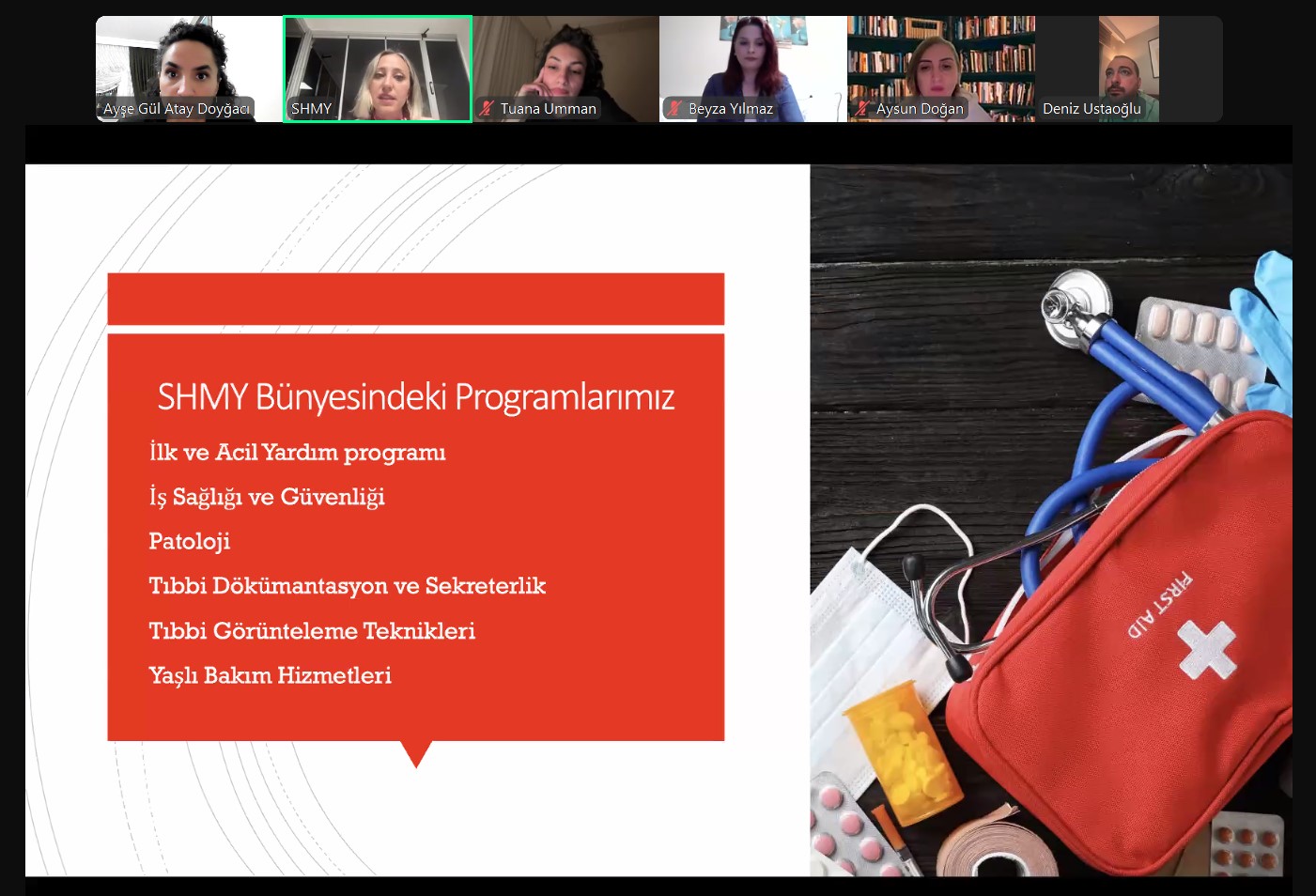This screenshot has height=896, width=1316.
Task: Click the muted microphone icon beside Beyza Yılmaz
Action: [x=674, y=108]
